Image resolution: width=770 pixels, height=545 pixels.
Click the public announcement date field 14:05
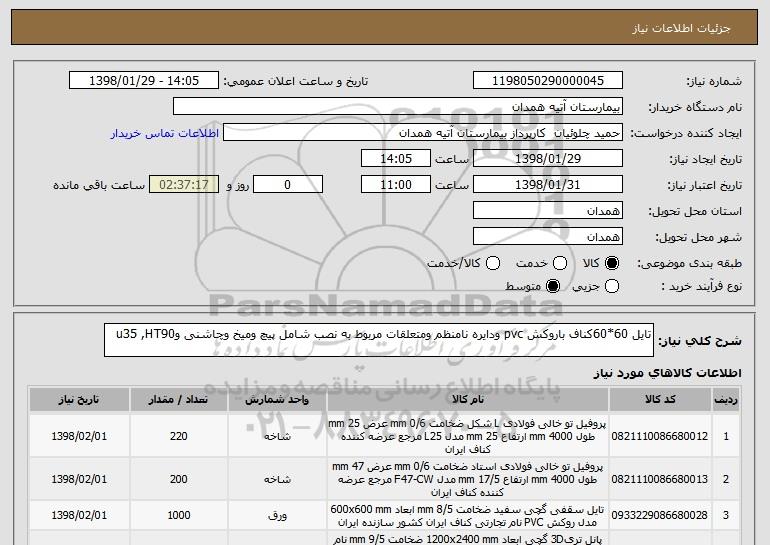pos(144,81)
